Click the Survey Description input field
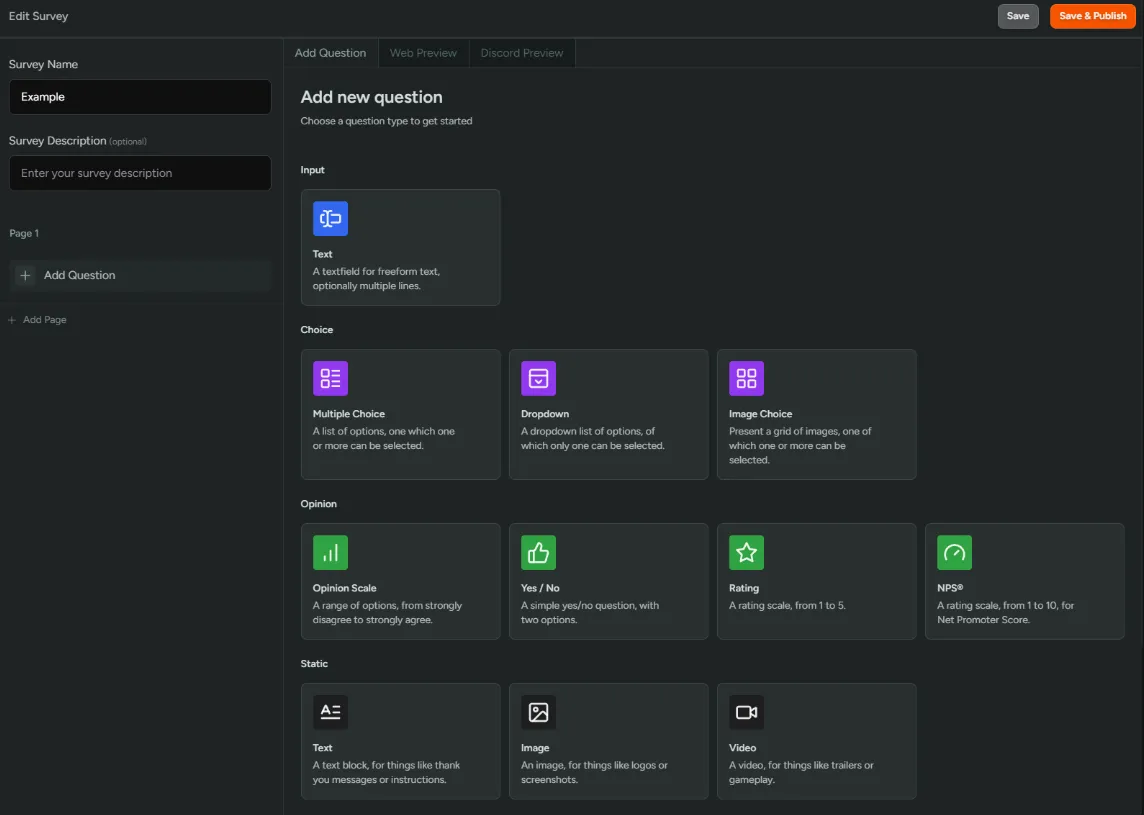This screenshot has width=1144, height=815. pyautogui.click(x=140, y=173)
